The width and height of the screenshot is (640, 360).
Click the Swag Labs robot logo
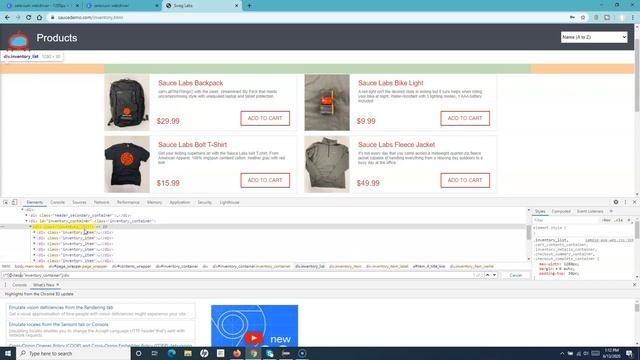tap(19, 40)
